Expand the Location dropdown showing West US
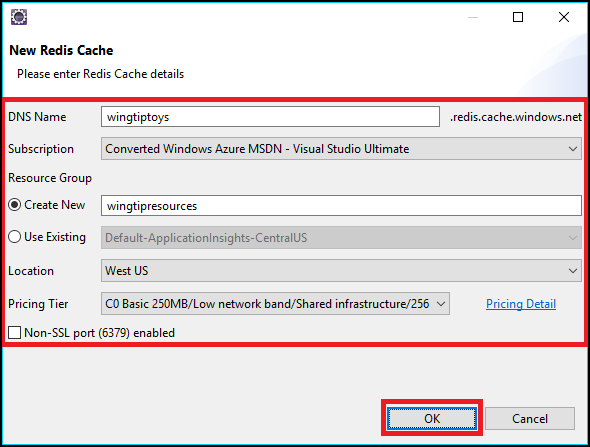 (x=341, y=271)
